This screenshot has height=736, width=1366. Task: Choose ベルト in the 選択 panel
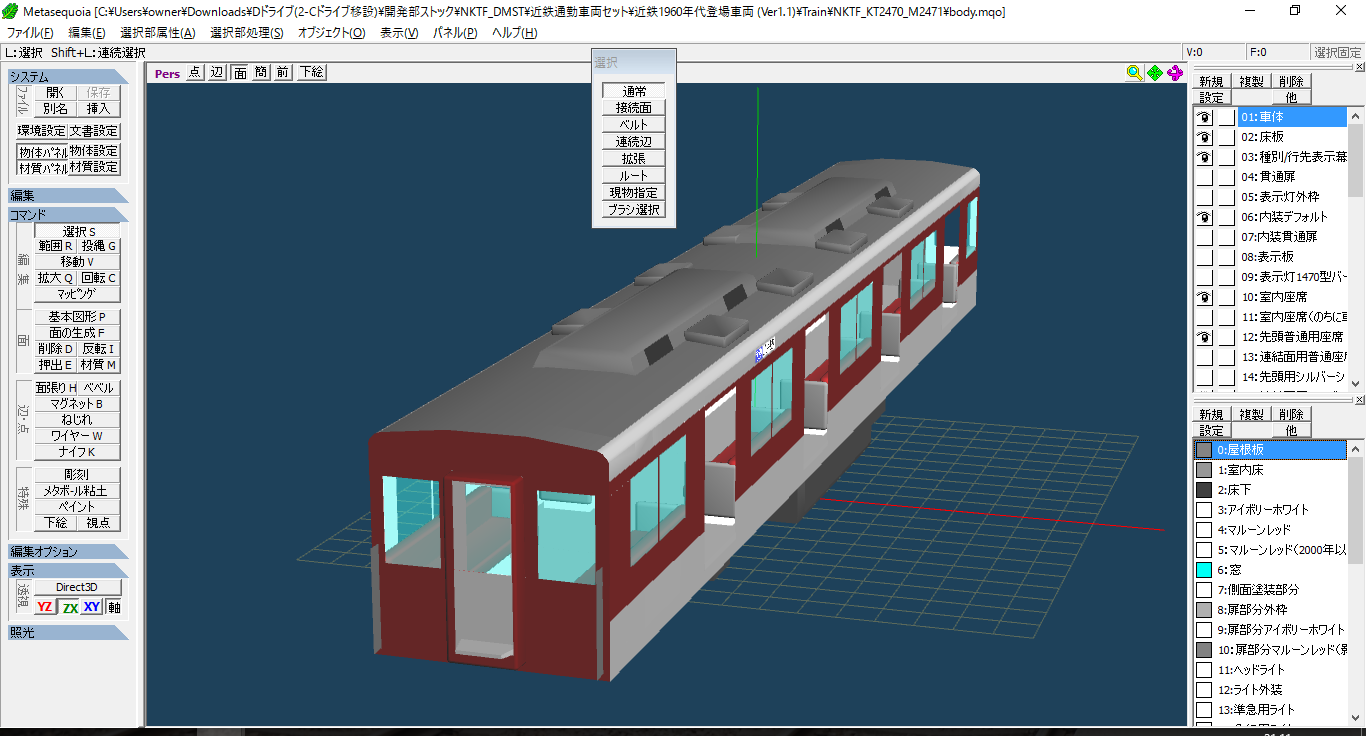point(633,125)
